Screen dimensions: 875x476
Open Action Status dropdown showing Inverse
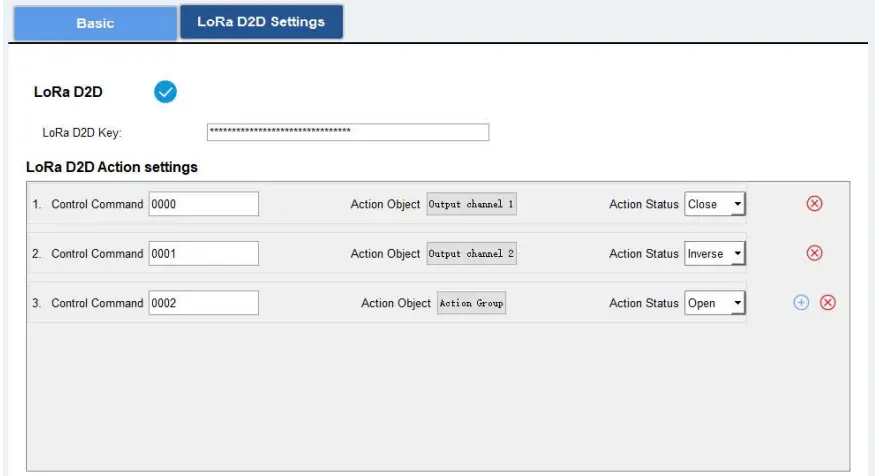[x=716, y=254]
